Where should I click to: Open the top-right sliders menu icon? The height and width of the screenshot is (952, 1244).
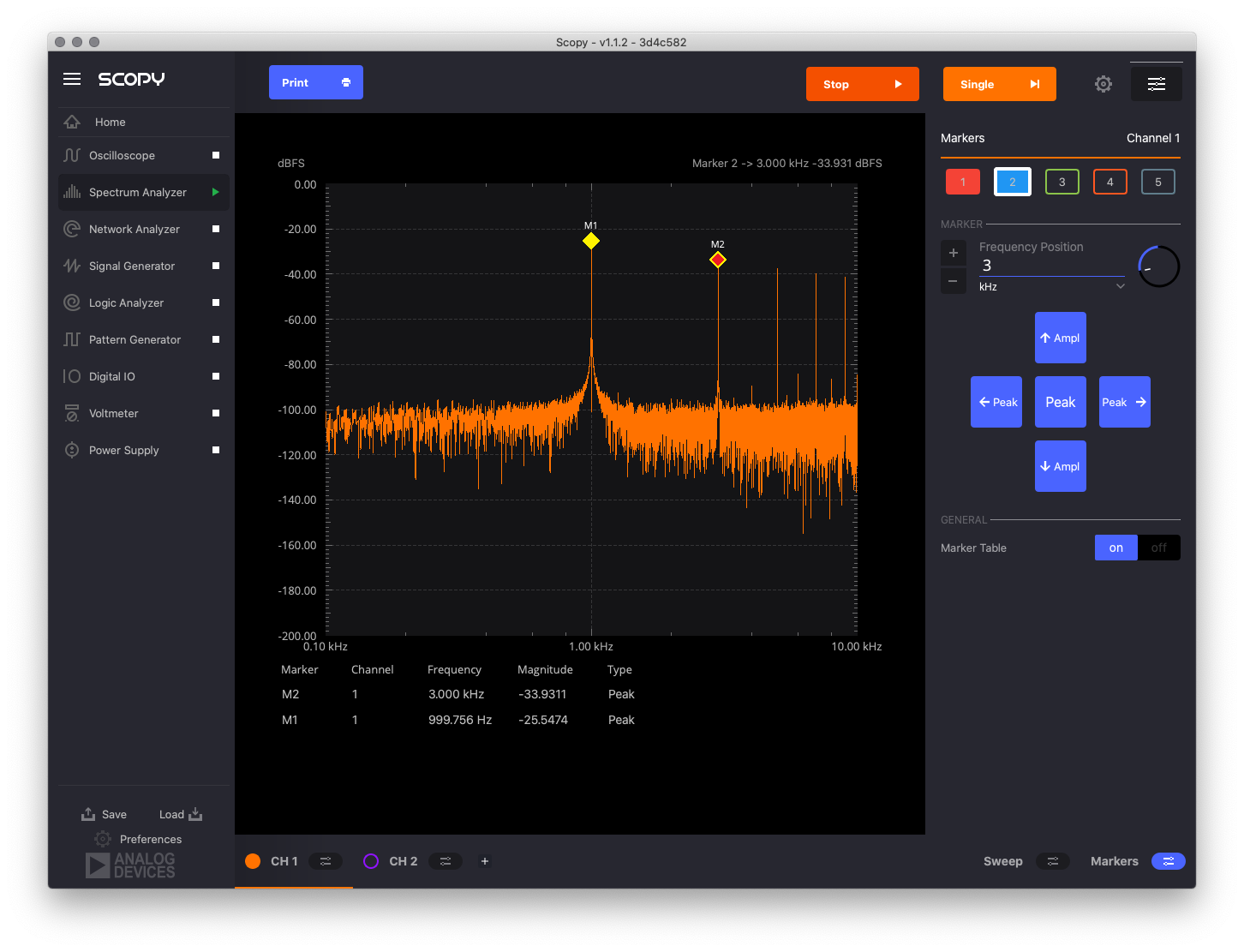click(1156, 84)
